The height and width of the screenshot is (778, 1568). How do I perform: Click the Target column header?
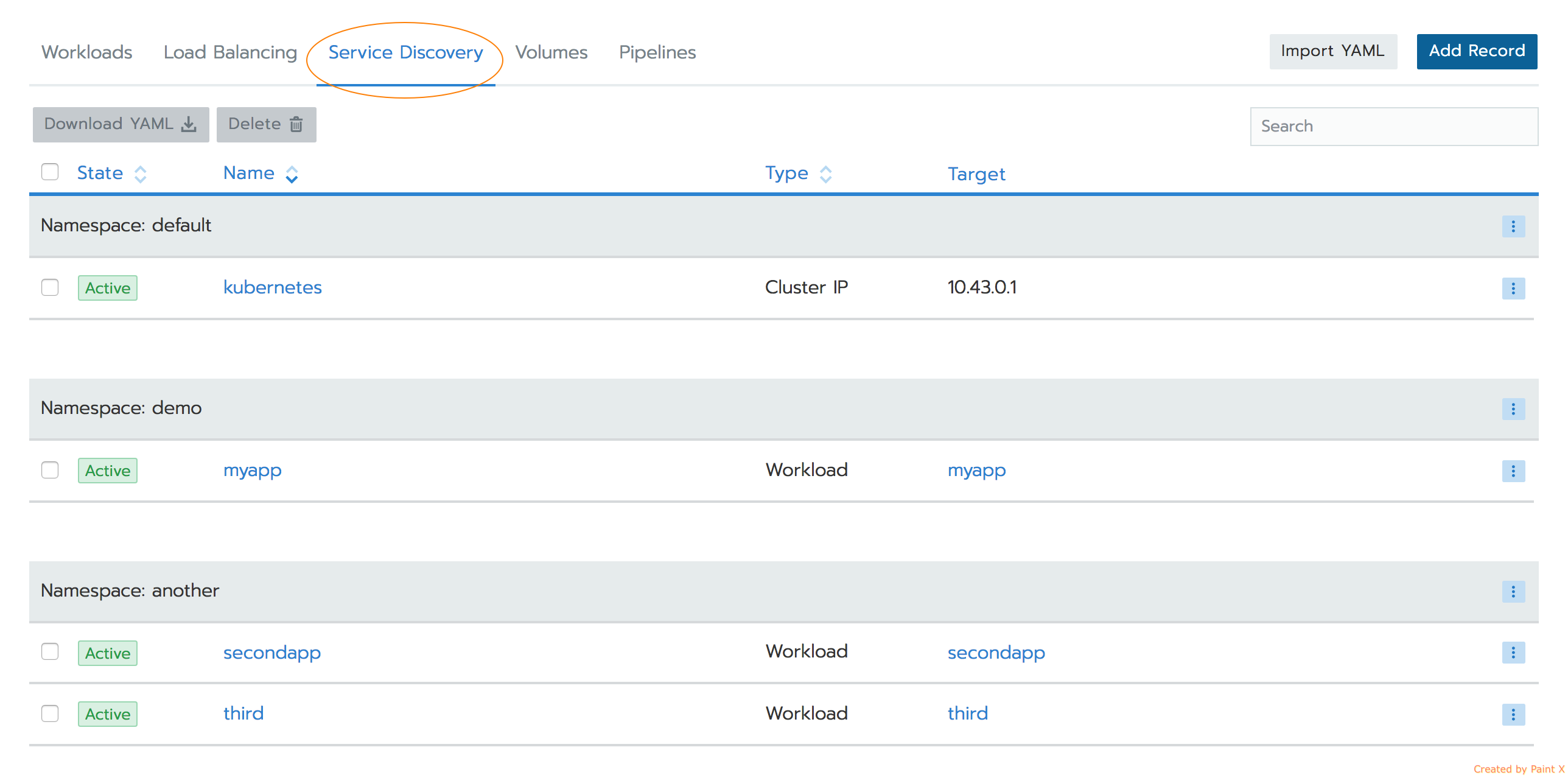click(976, 174)
